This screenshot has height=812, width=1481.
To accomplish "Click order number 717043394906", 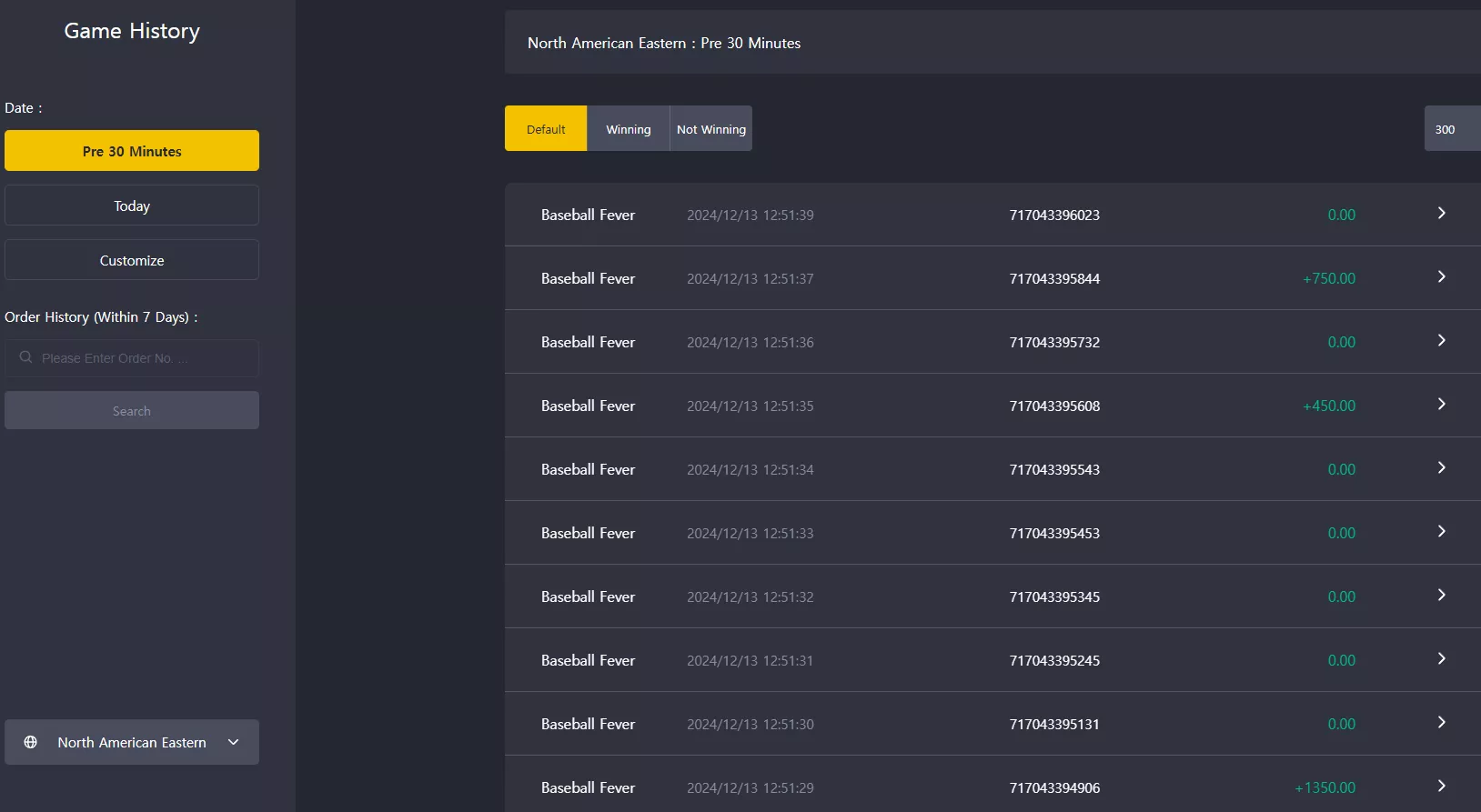I will pyautogui.click(x=1054, y=787).
